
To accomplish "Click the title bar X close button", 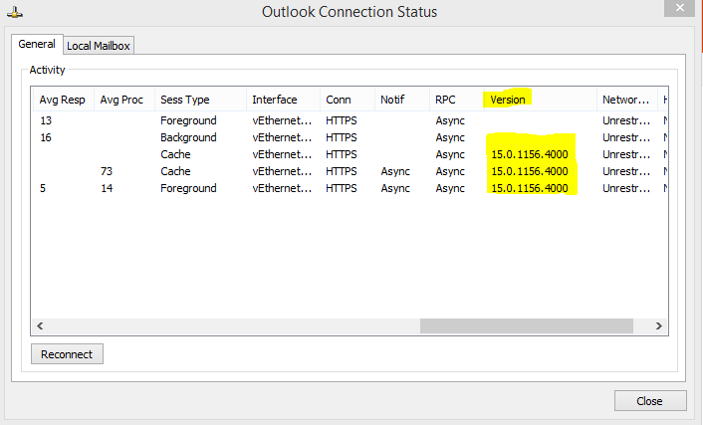I will click(680, 8).
